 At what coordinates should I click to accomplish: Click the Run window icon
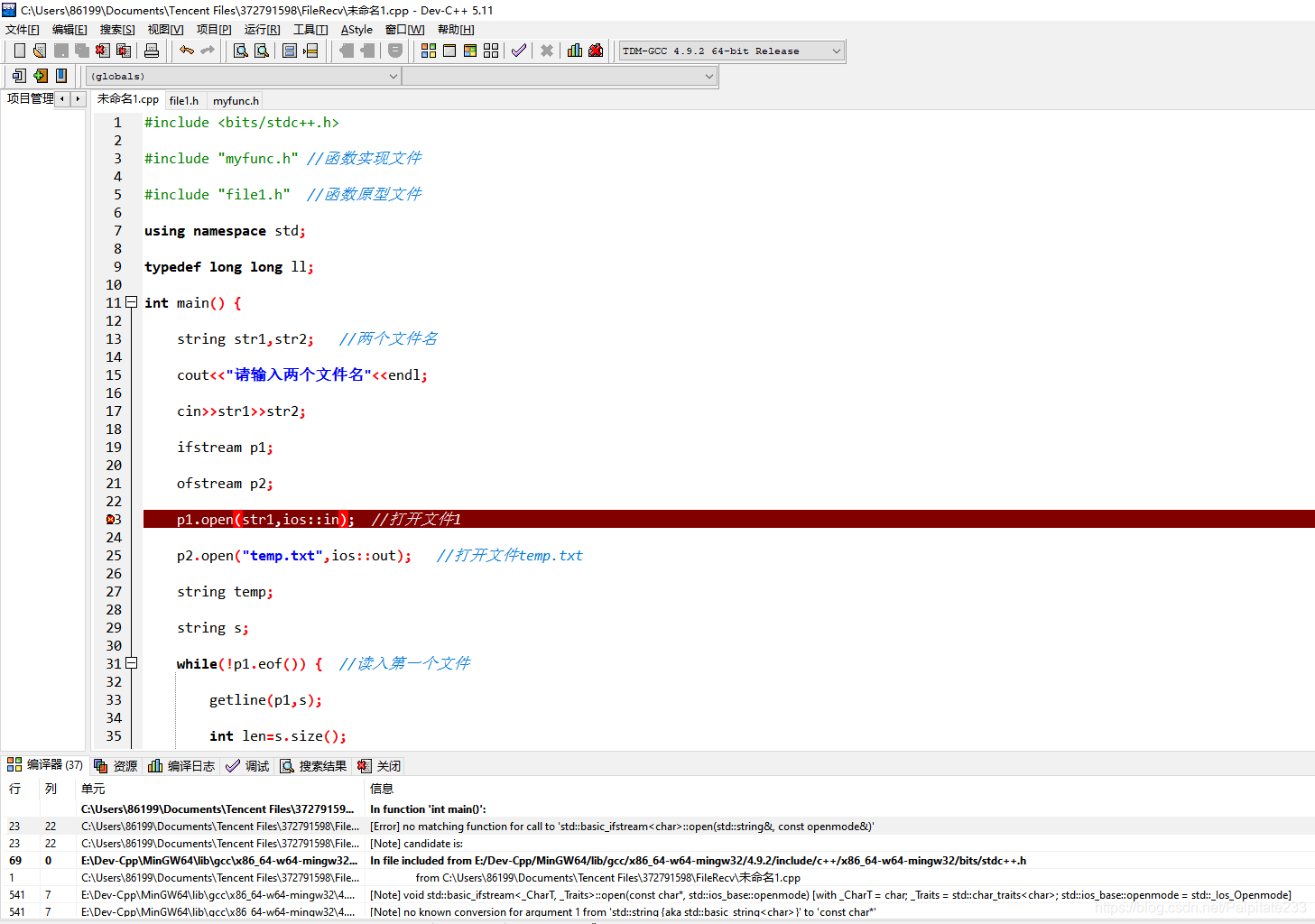coord(449,51)
